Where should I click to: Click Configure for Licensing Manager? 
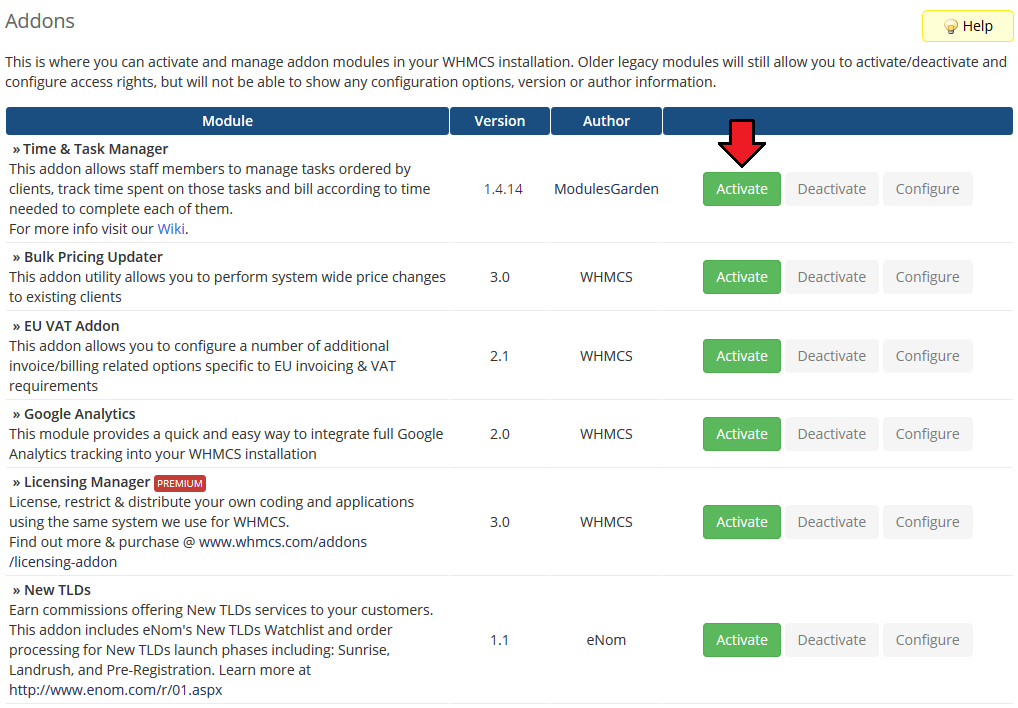(x=927, y=522)
